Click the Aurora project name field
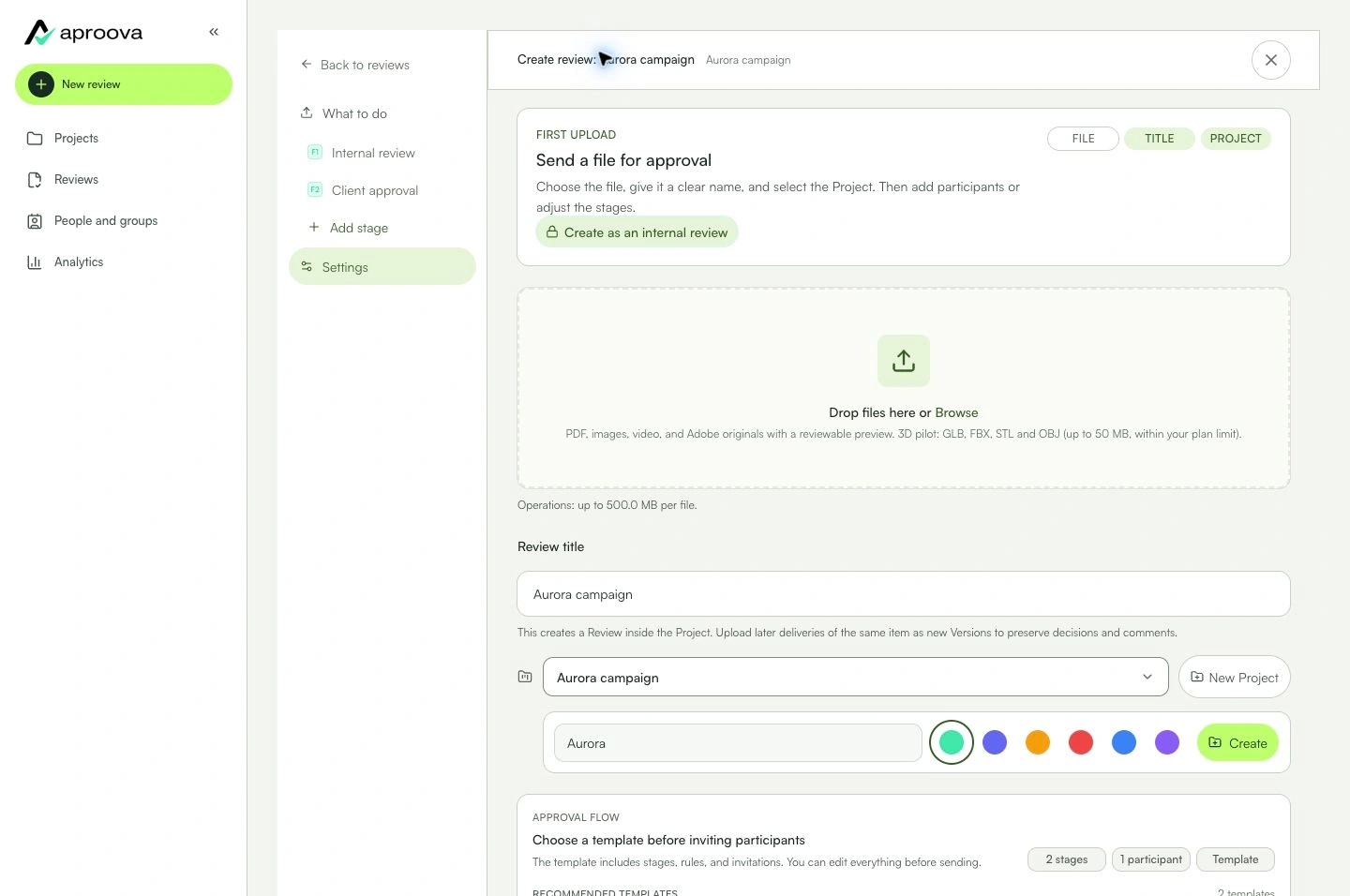Viewport: 1350px width, 896px height. pyautogui.click(x=738, y=742)
